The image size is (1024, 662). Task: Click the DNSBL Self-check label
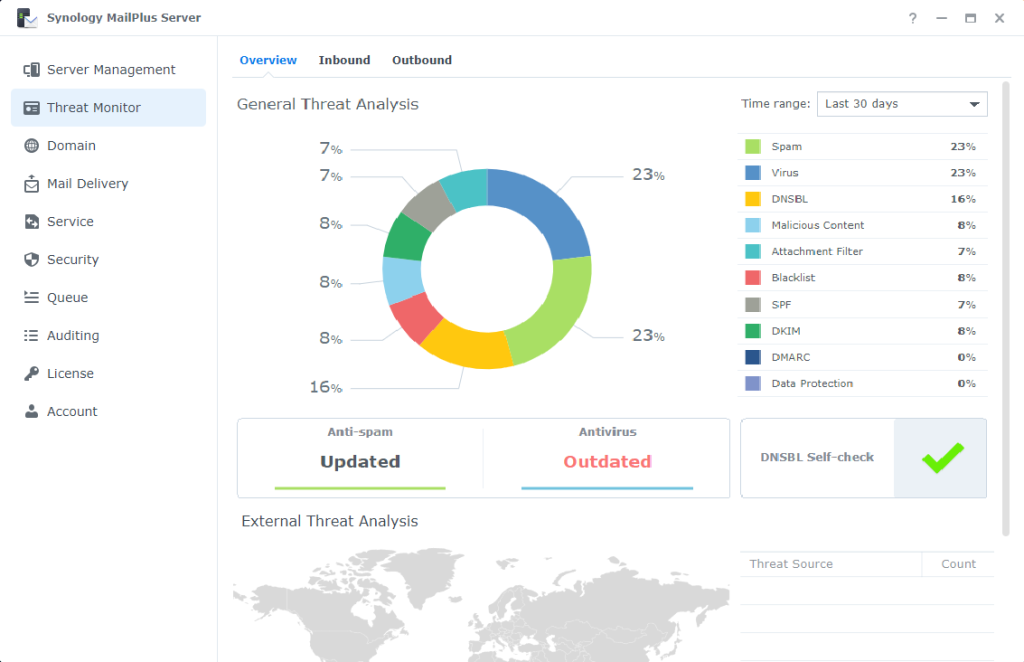point(817,457)
